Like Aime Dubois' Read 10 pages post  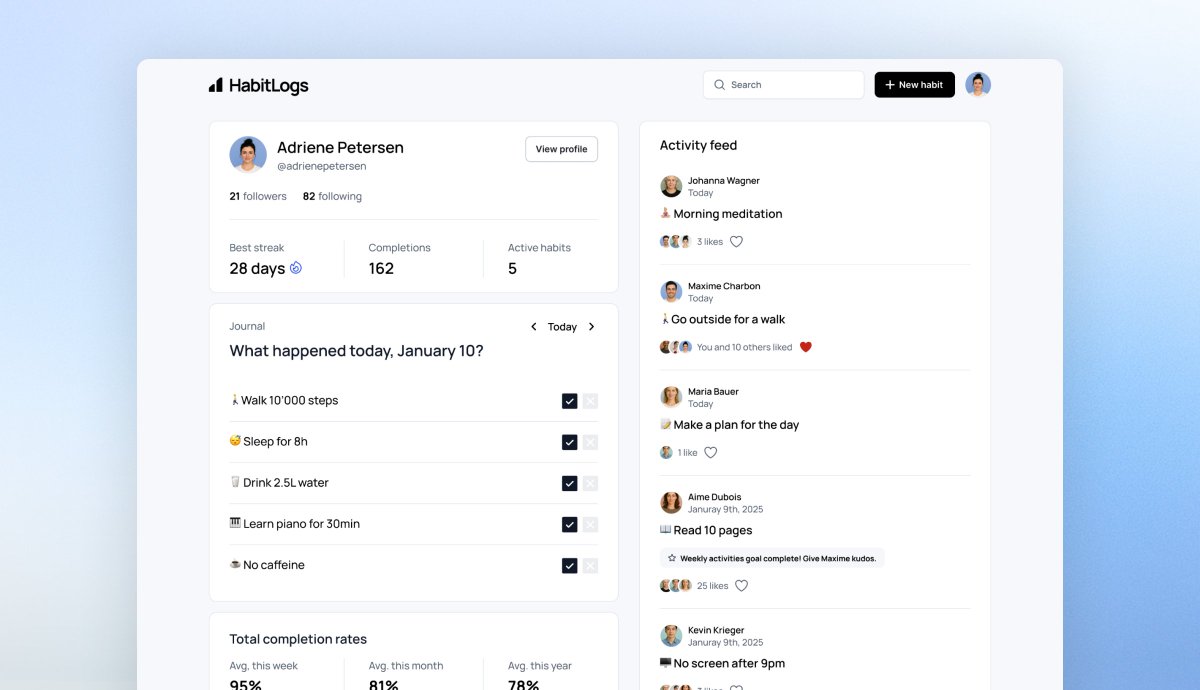click(741, 586)
